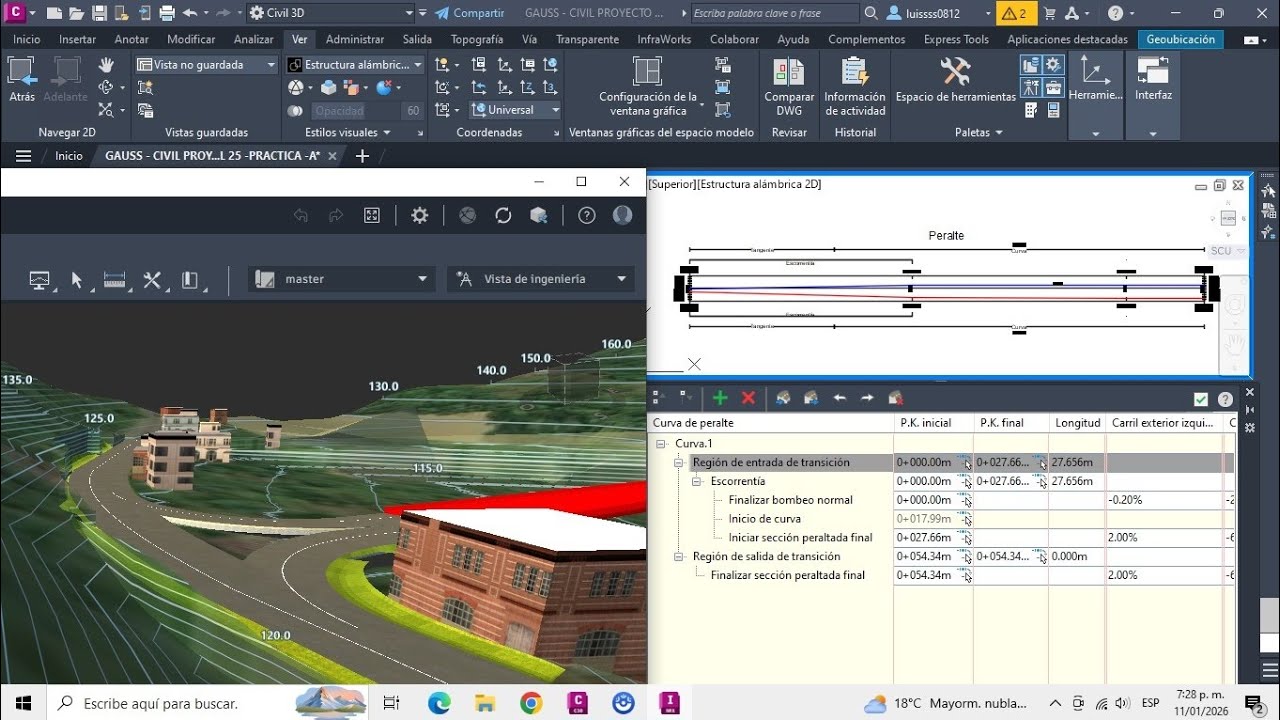1280x720 pixels.
Task: Open File Explorer from taskbar
Action: 485,703
